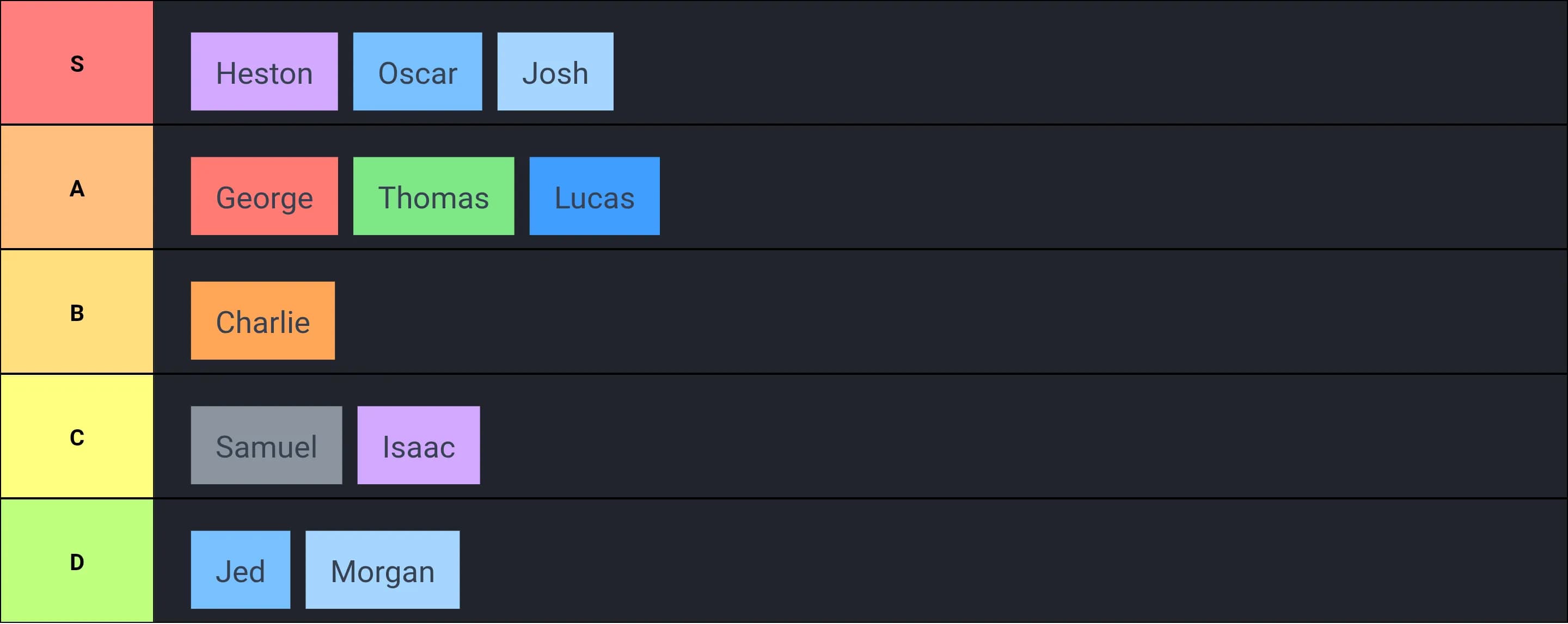Click the B tier label
1568x624 pixels.
tap(77, 312)
